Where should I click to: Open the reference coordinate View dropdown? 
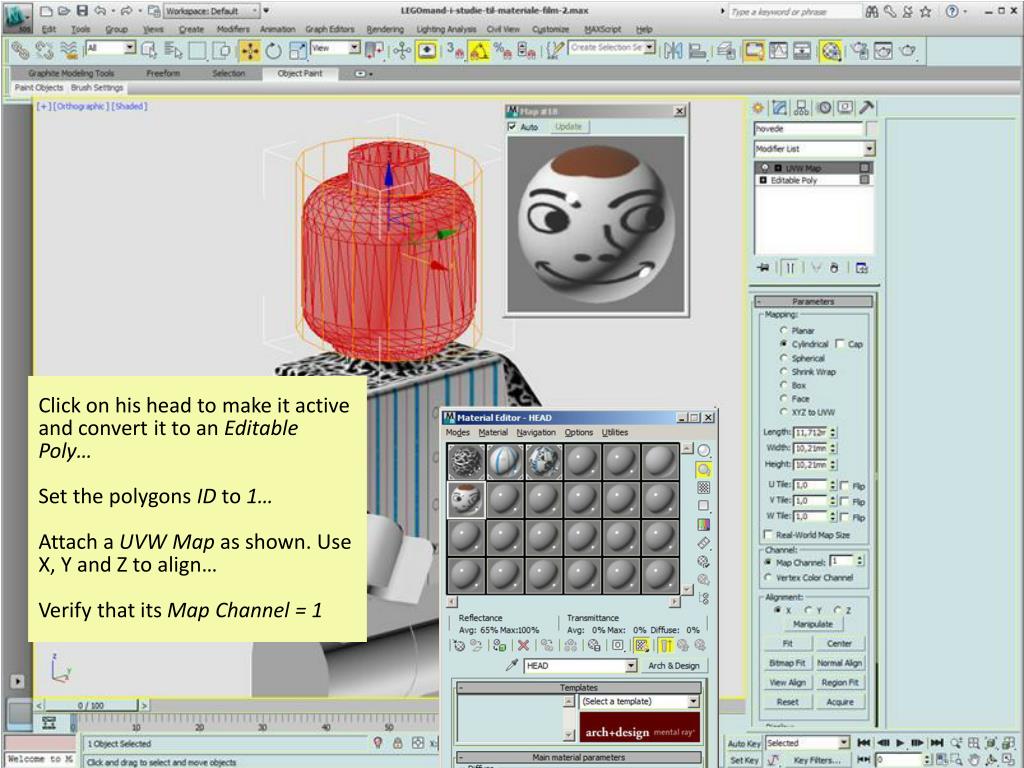tap(335, 48)
